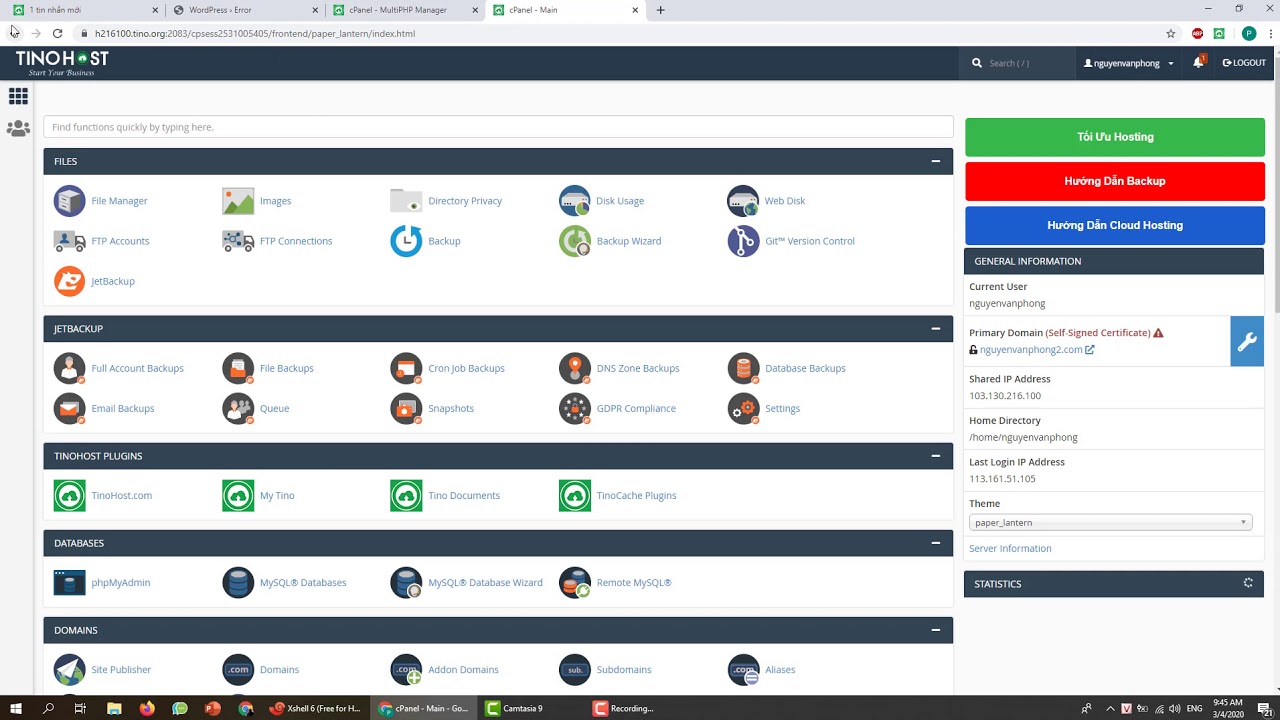
Task: Open MySQL Databases icon
Action: 238,582
